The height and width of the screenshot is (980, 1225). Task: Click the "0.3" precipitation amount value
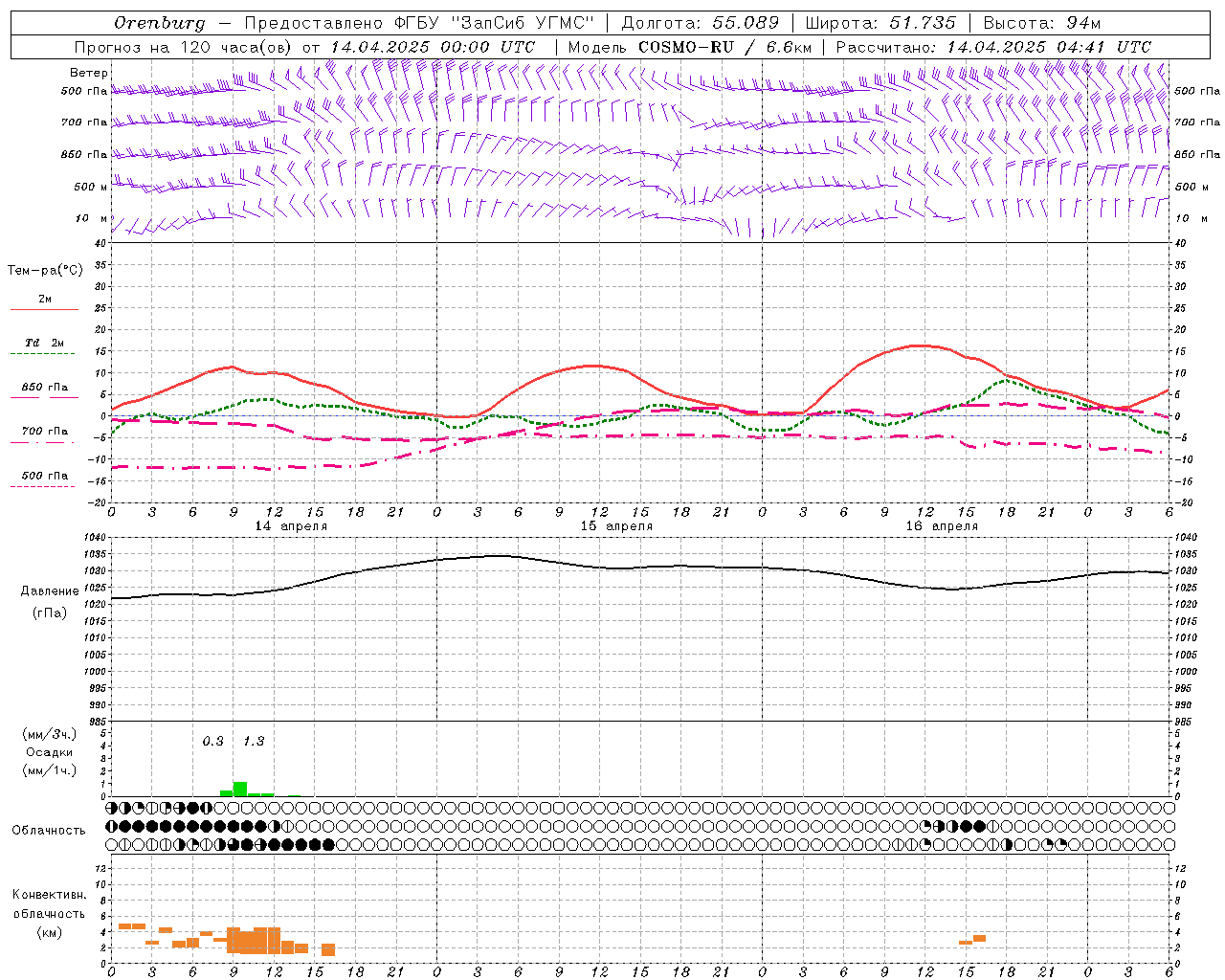coord(212,741)
